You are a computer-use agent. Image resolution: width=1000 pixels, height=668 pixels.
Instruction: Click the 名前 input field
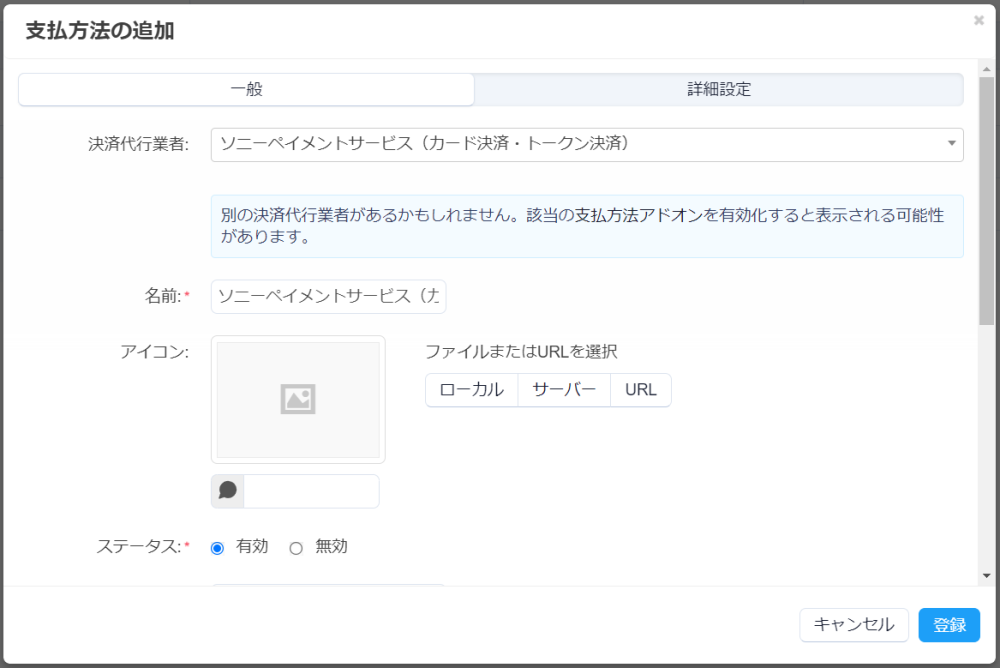[328, 297]
